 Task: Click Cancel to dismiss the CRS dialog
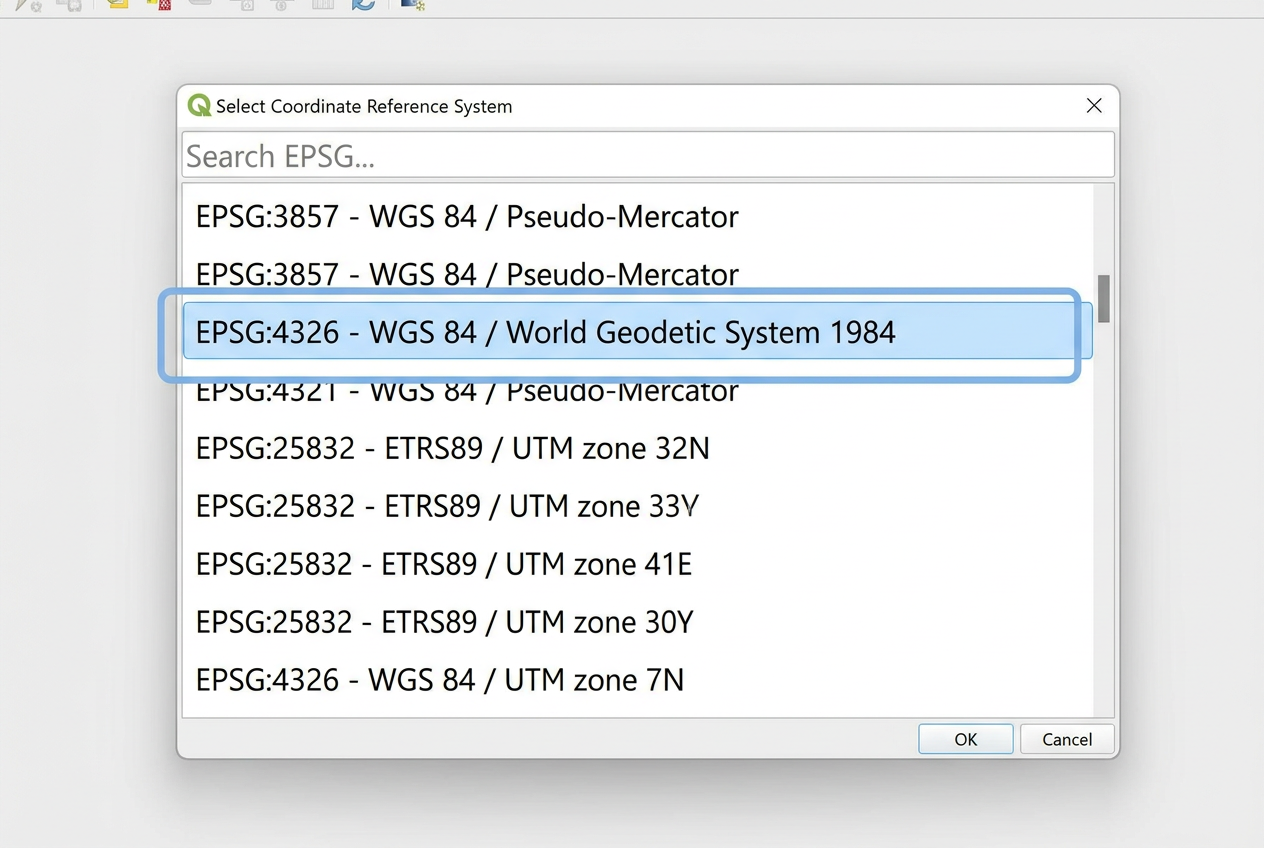[1067, 739]
